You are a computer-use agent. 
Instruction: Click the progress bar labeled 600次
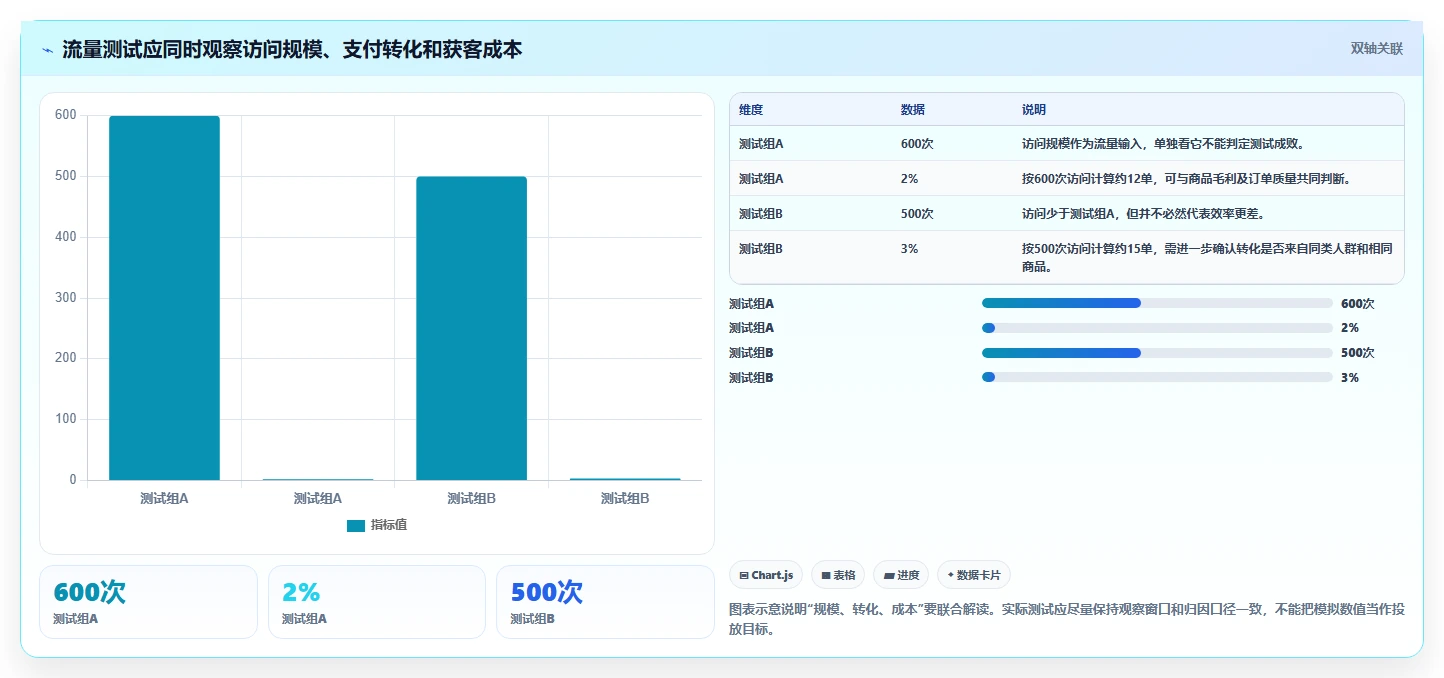pos(1157,303)
